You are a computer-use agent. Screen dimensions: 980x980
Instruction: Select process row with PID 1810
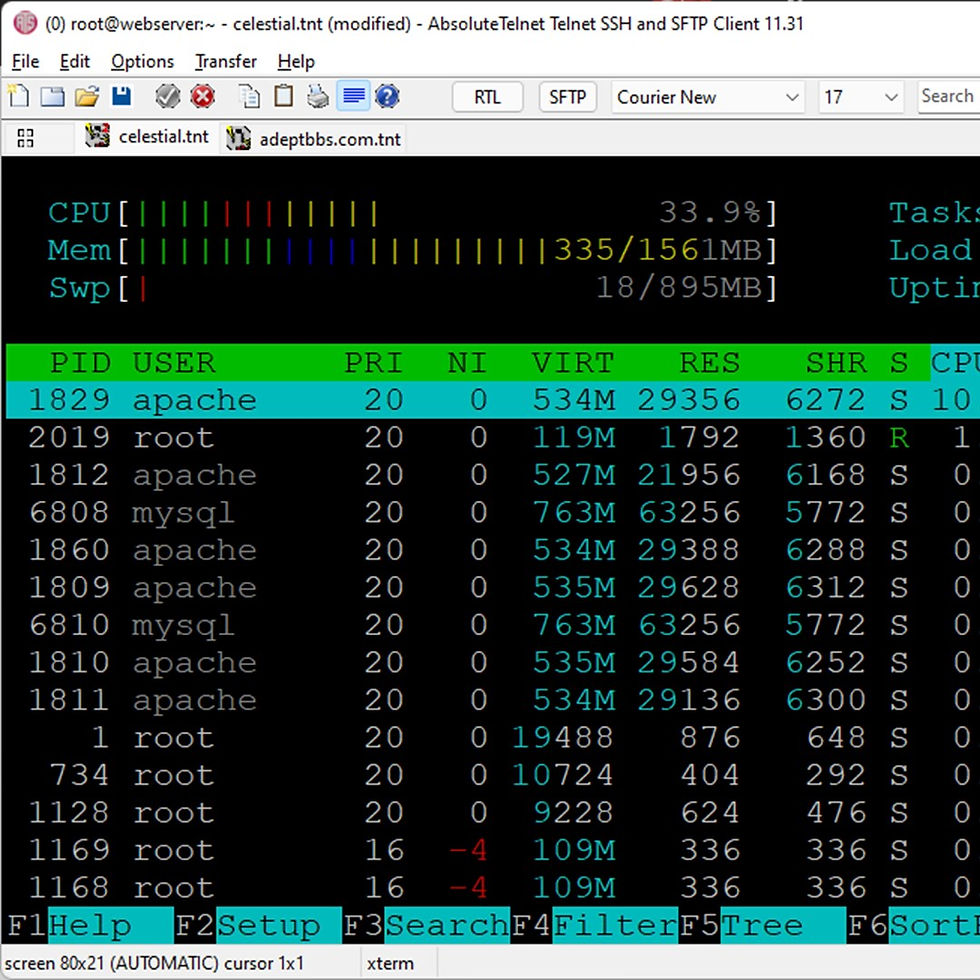point(493,662)
